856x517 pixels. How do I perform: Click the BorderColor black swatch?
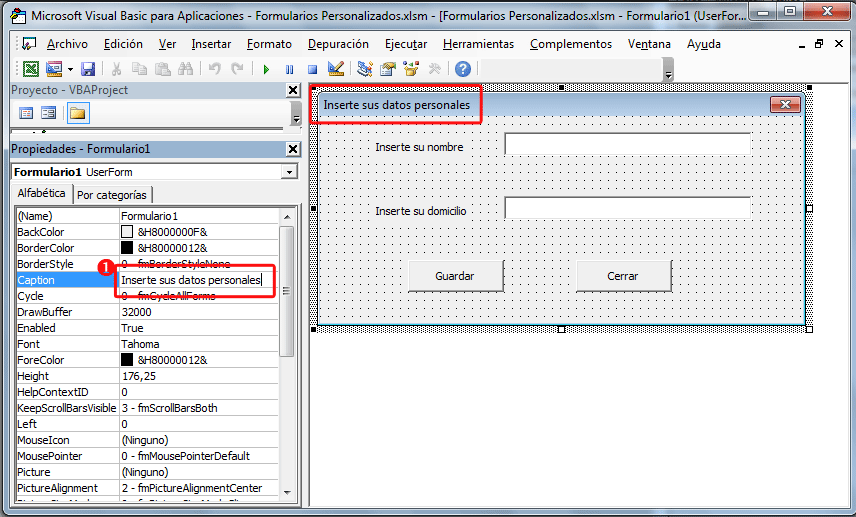pos(127,248)
